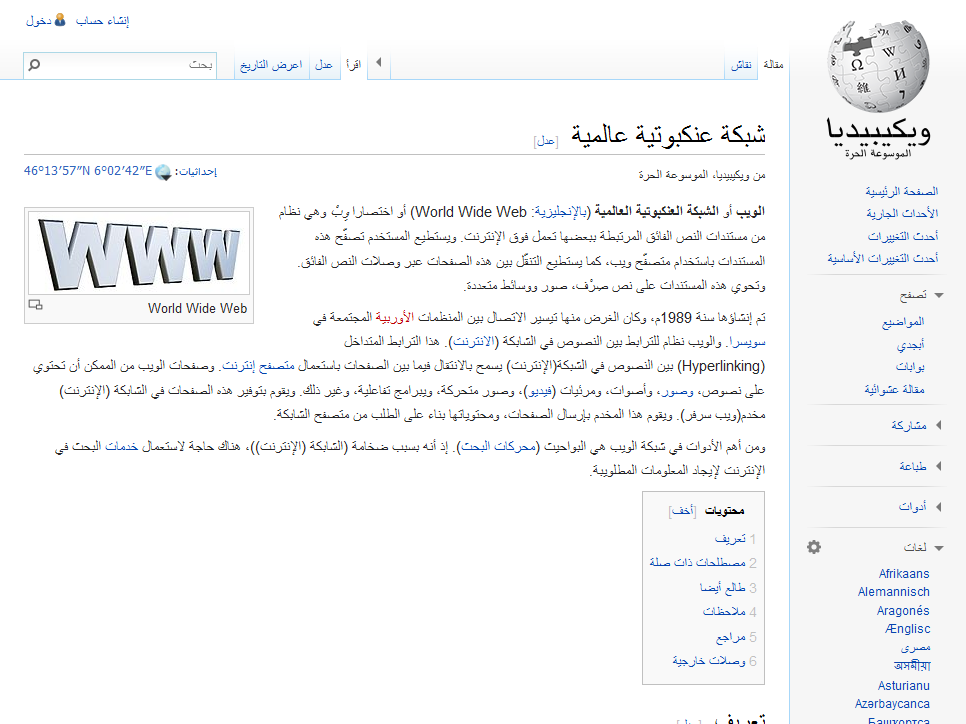966x724 pixels.
Task: Click الانترنت link in second paragraph
Action: [x=474, y=341]
